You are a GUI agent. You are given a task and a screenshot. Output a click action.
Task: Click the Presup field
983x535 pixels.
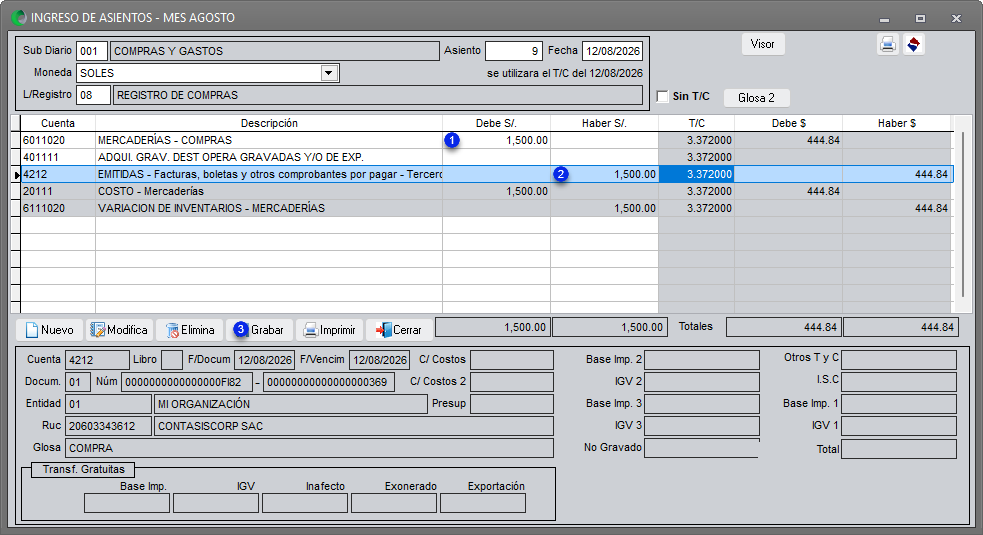(512, 404)
